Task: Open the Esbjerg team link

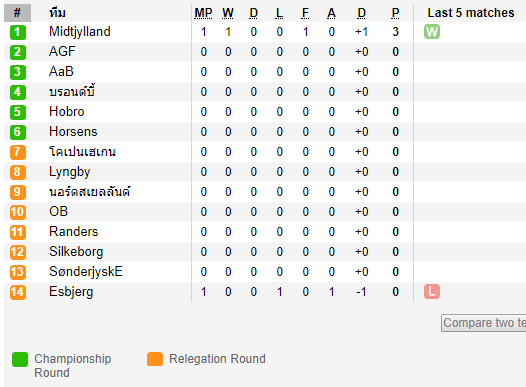Action: click(71, 291)
